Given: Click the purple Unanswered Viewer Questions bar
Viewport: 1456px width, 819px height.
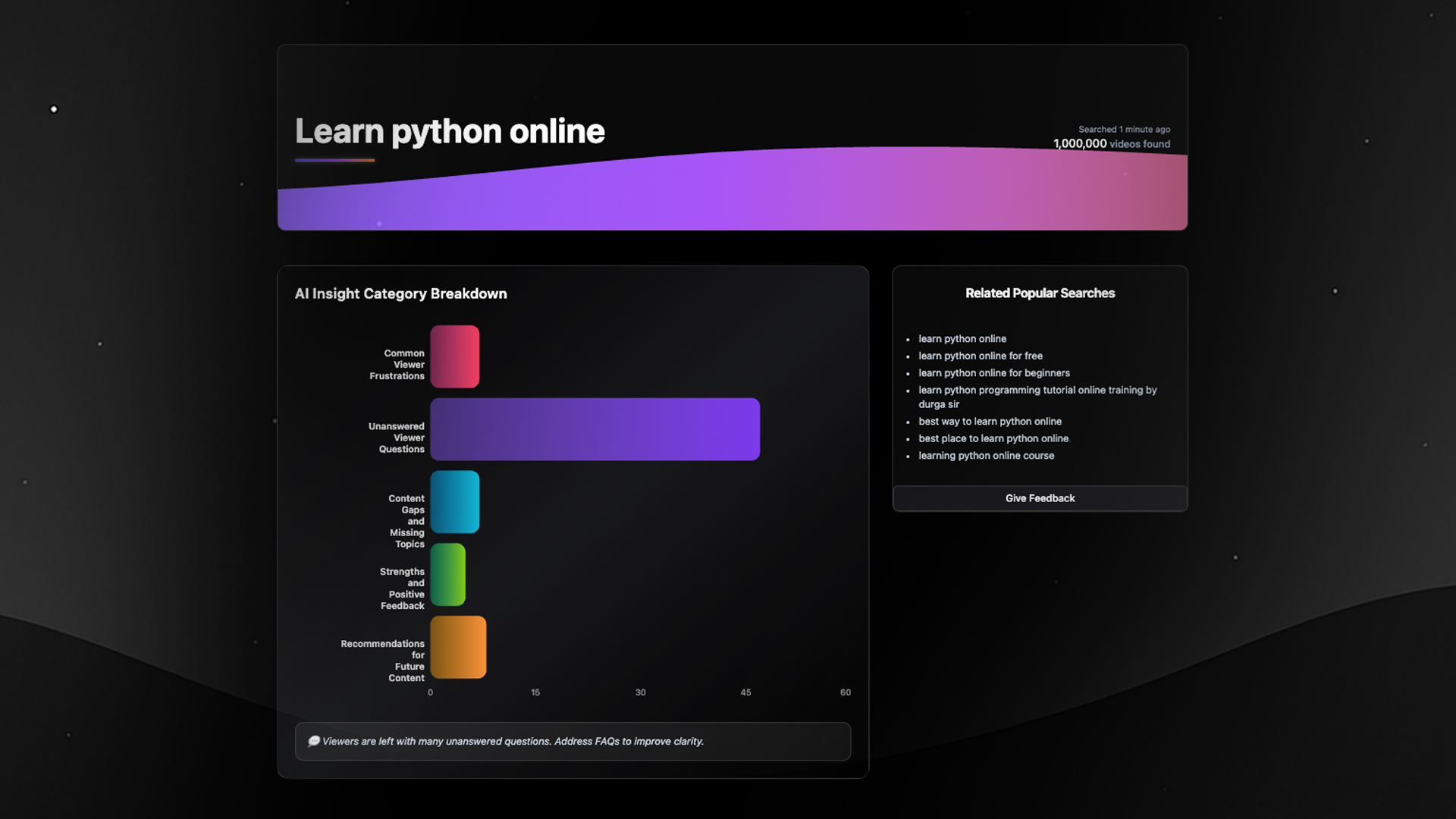Looking at the screenshot, I should 595,429.
